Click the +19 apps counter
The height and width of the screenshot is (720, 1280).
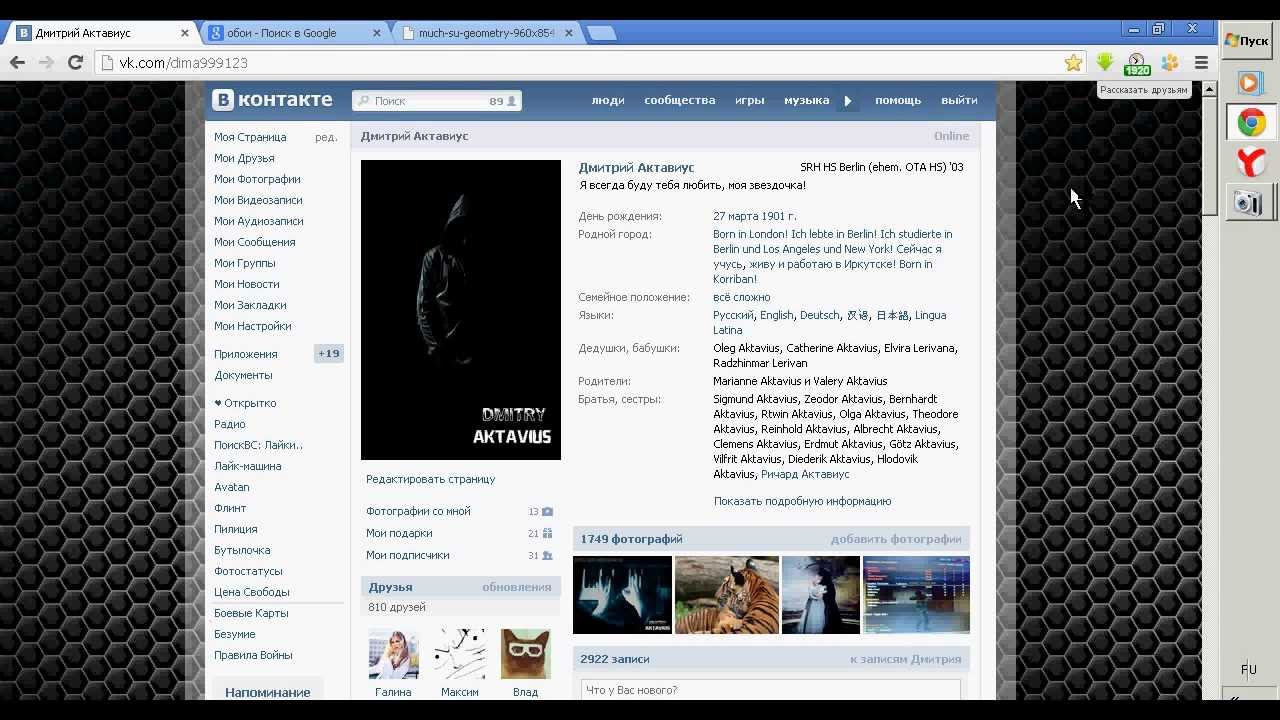pos(329,353)
